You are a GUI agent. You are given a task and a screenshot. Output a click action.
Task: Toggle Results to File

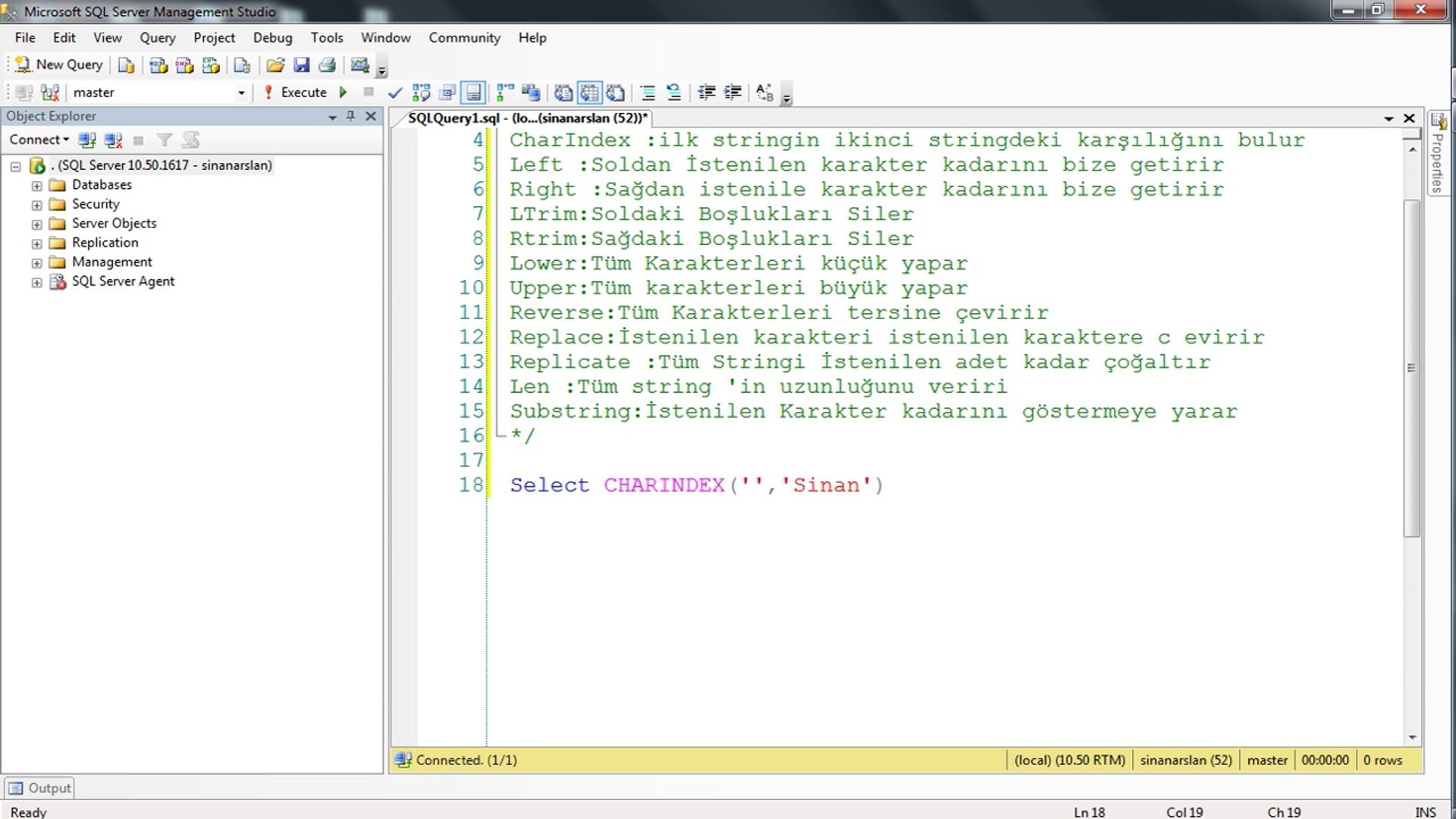tap(616, 93)
